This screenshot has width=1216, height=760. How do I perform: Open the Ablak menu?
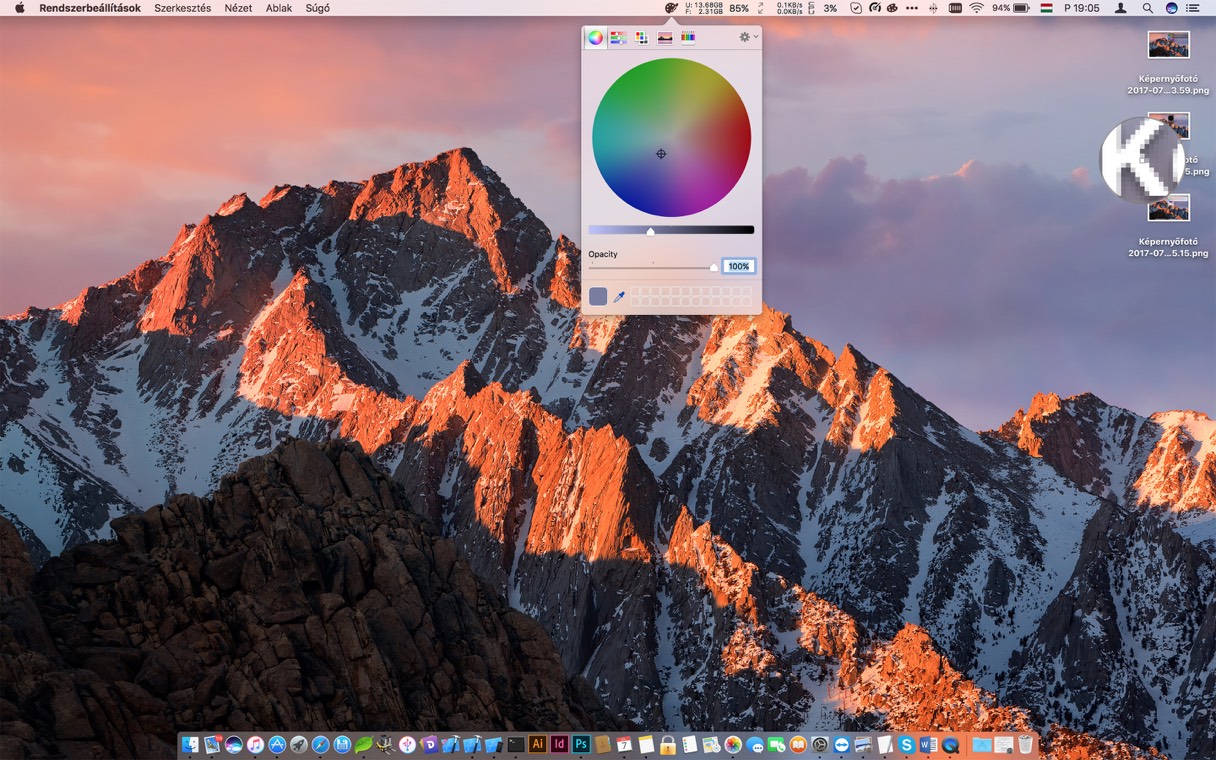[x=279, y=8]
